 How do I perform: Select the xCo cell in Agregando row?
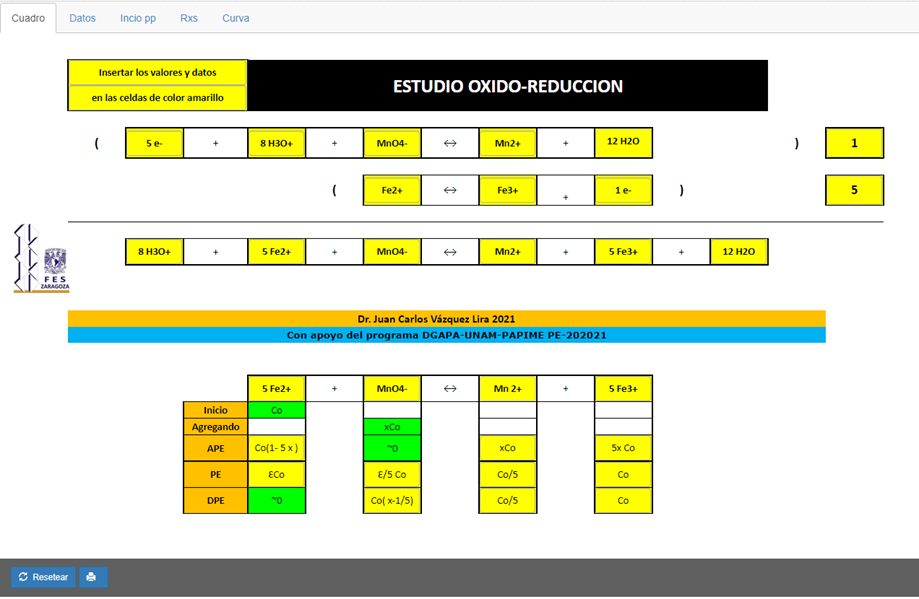(392, 427)
